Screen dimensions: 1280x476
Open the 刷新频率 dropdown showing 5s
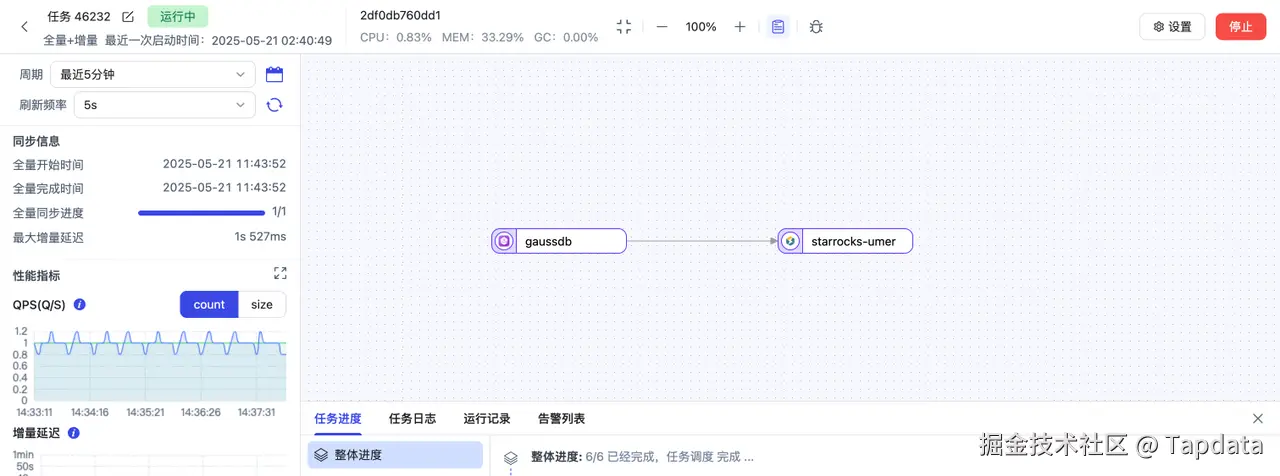(x=165, y=104)
